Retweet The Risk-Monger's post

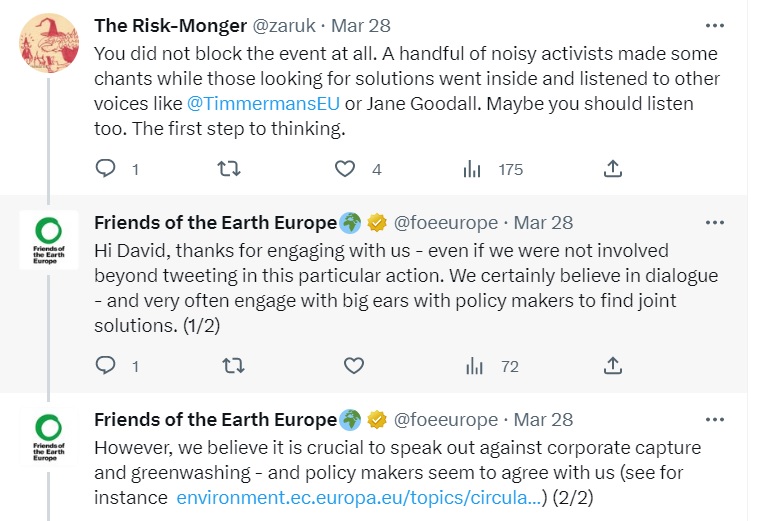pos(229,169)
